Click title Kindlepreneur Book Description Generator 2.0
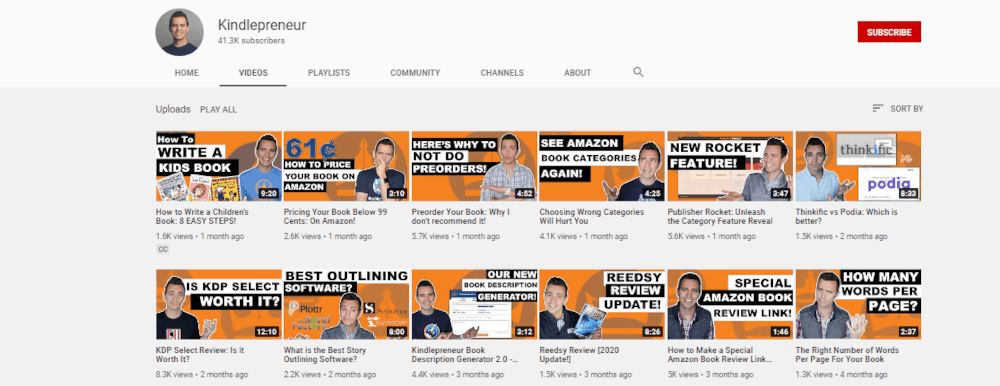 click(x=464, y=355)
